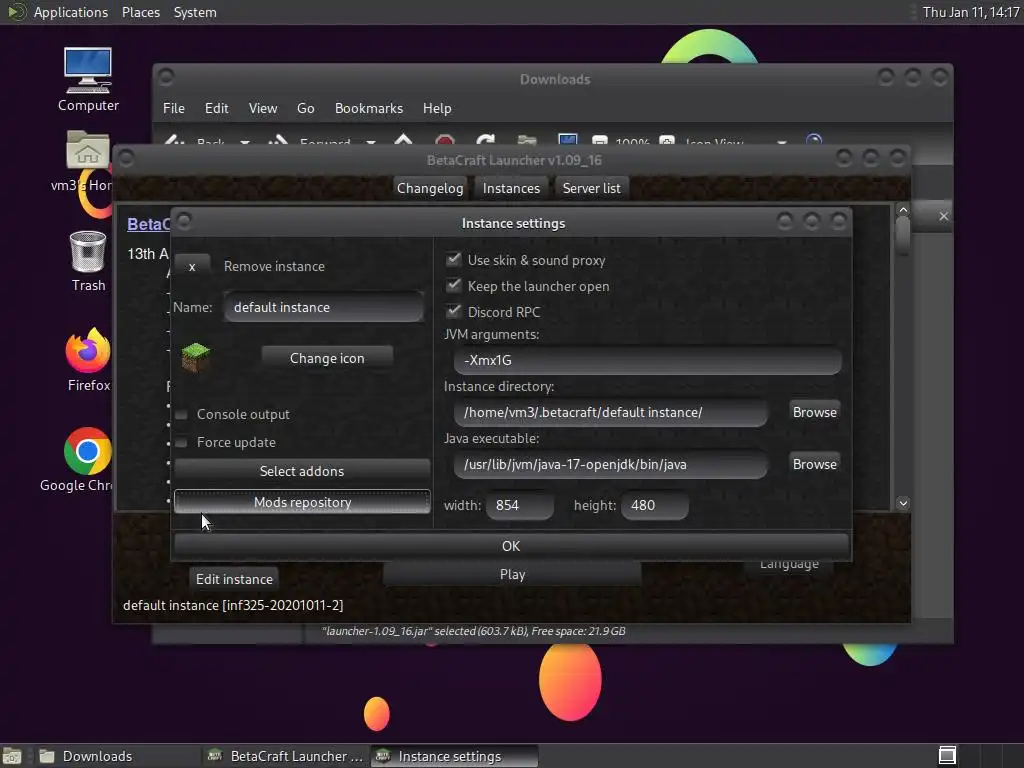Viewport: 1024px width, 768px height.
Task: Open the Edit menu in Downloads
Action: coord(217,108)
